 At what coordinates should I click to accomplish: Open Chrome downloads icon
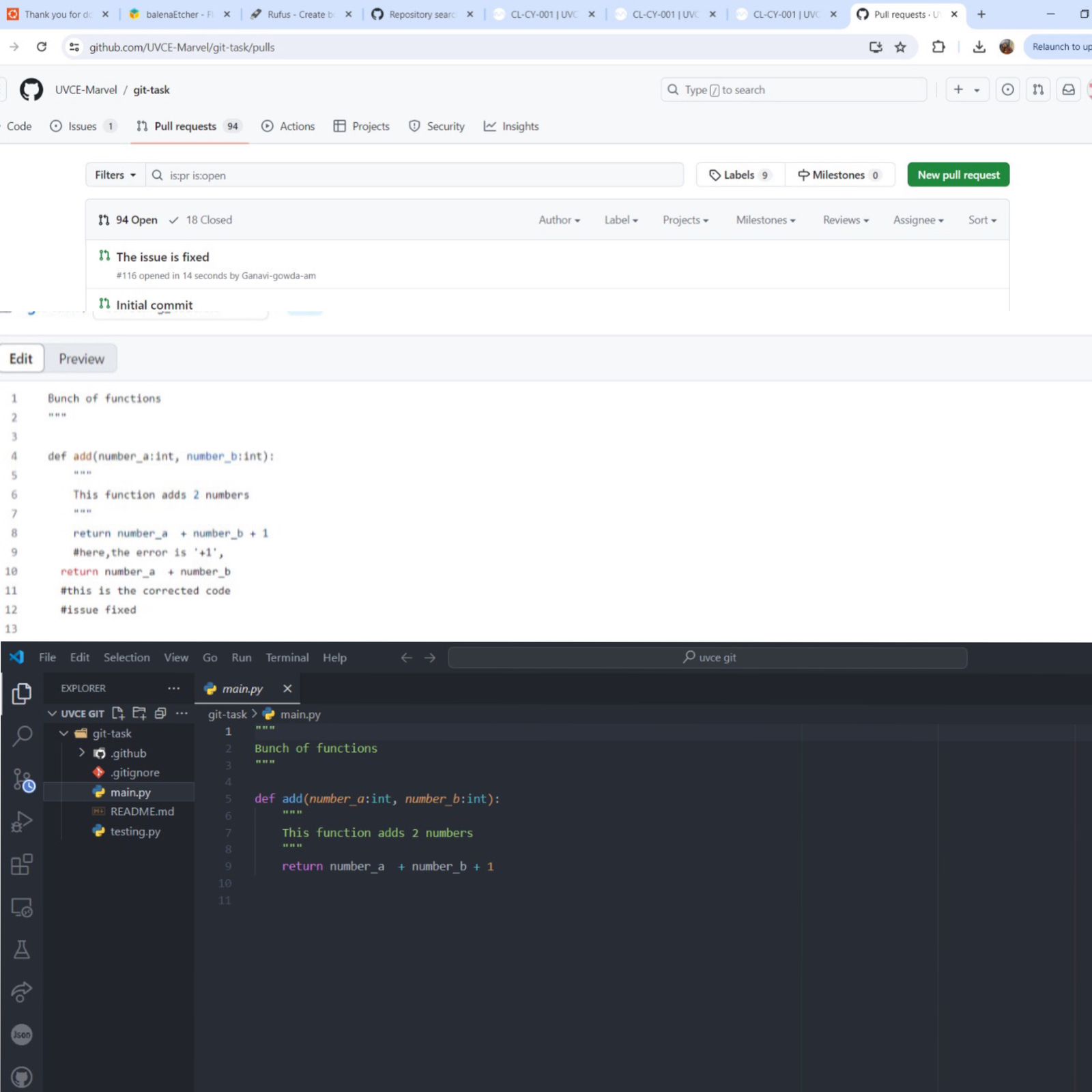pos(979,47)
